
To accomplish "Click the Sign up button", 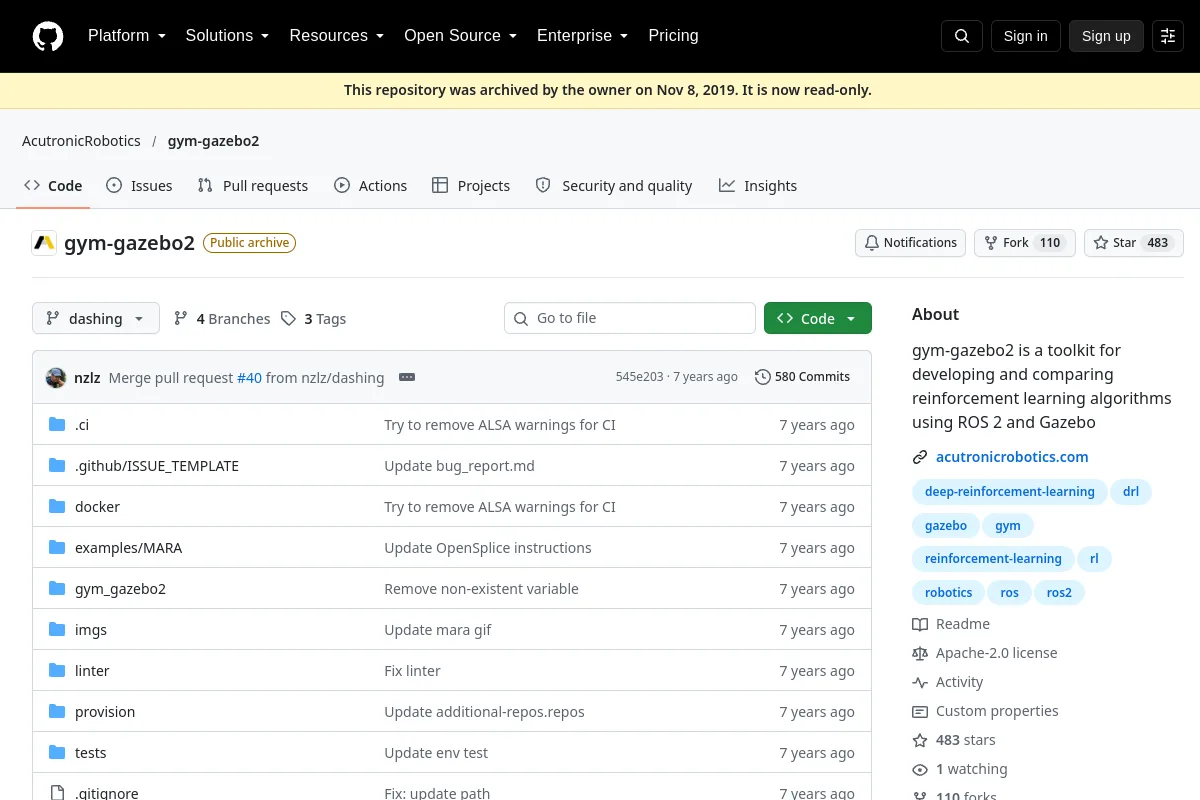I will (1106, 36).
